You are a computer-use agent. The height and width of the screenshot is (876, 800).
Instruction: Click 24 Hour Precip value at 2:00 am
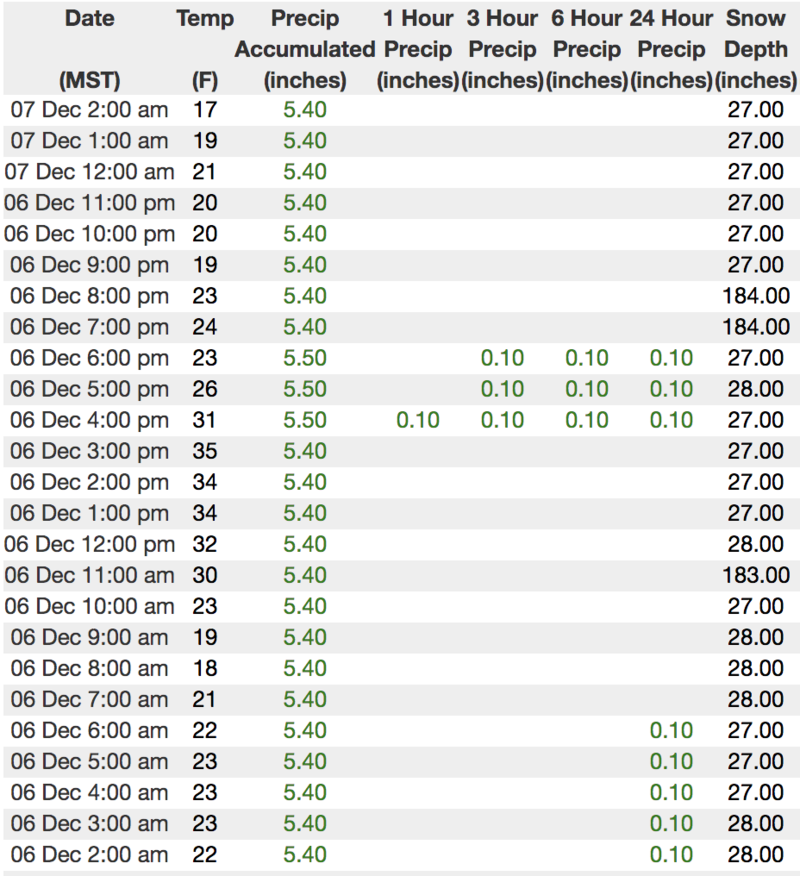pyautogui.click(x=671, y=855)
